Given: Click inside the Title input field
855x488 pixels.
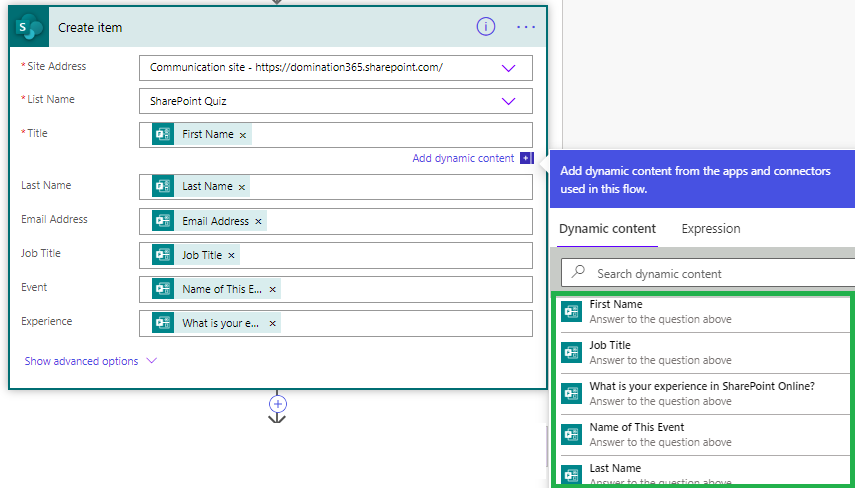Looking at the screenshot, I should [x=336, y=135].
